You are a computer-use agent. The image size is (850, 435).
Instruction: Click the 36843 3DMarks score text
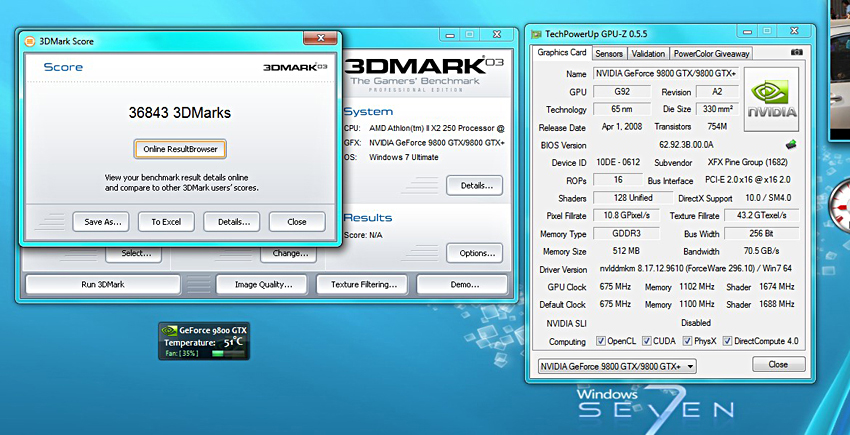(x=180, y=113)
